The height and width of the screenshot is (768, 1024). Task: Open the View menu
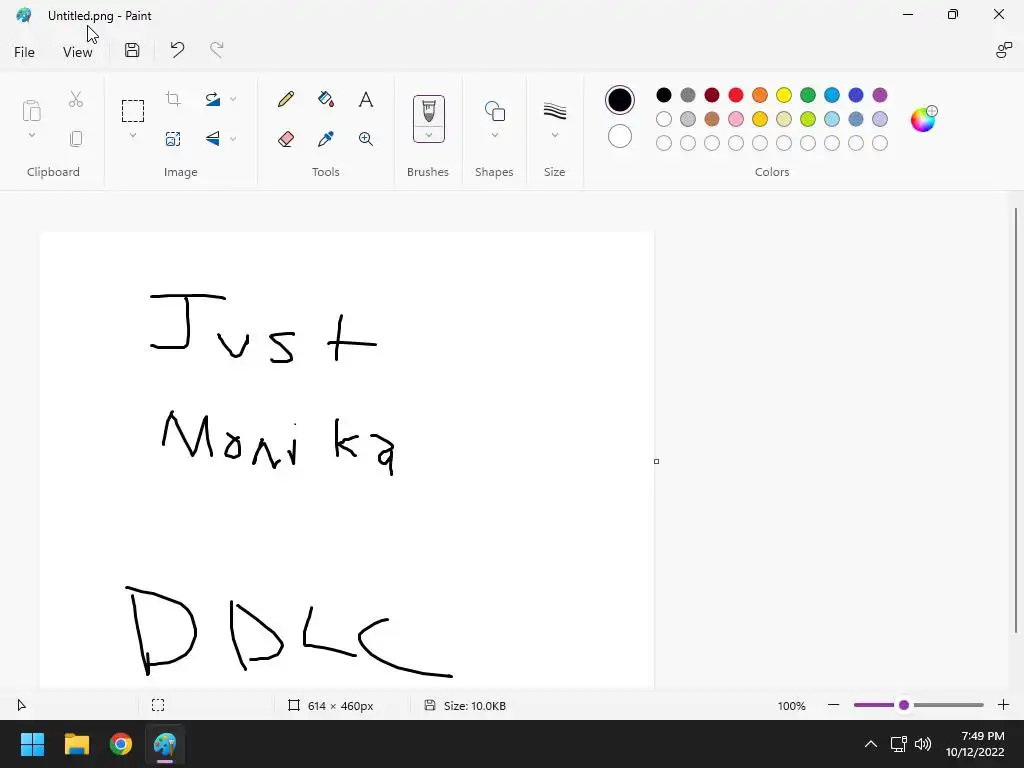(77, 52)
